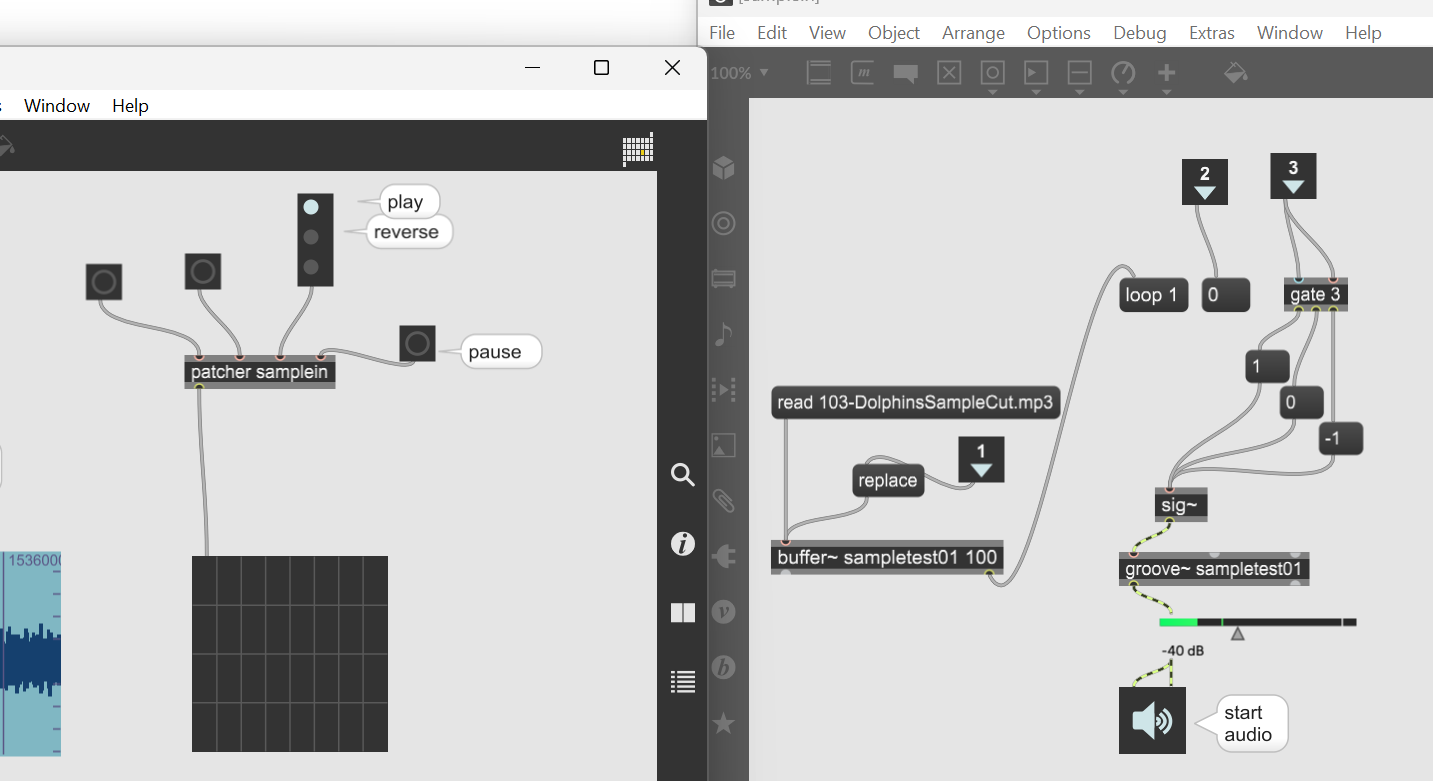Click inlet number 2 object
Image resolution: width=1433 pixels, height=781 pixels.
(x=1205, y=181)
